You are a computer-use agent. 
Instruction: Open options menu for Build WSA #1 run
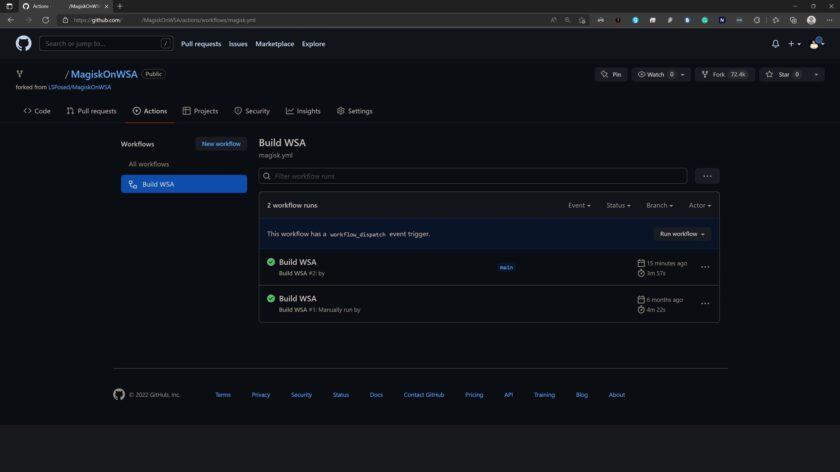(x=705, y=303)
